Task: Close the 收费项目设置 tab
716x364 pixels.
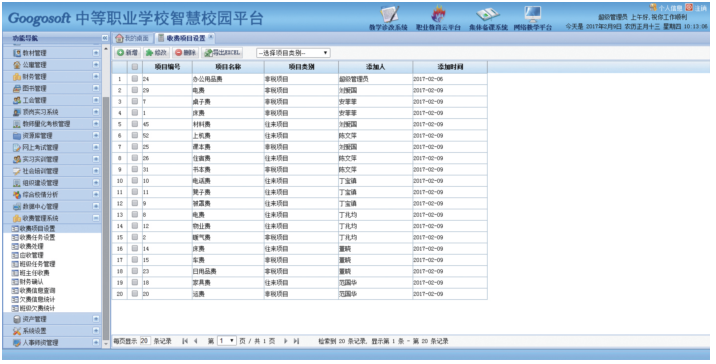Action: [211, 37]
